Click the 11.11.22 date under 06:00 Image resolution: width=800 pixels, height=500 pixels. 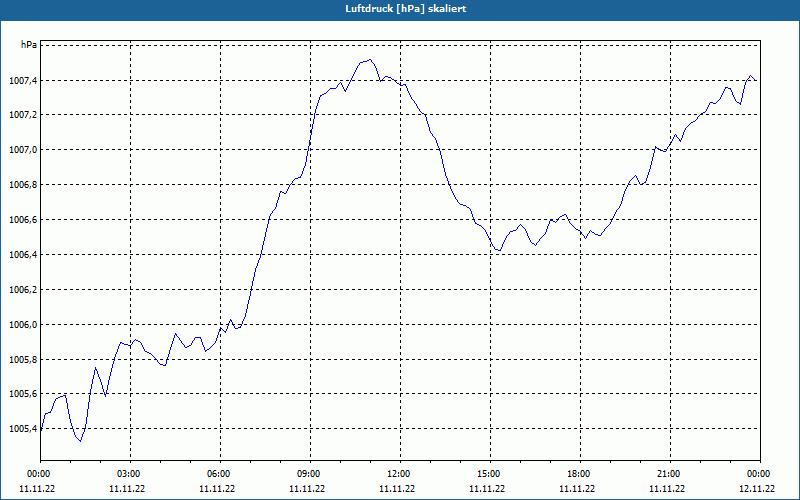[x=217, y=488]
